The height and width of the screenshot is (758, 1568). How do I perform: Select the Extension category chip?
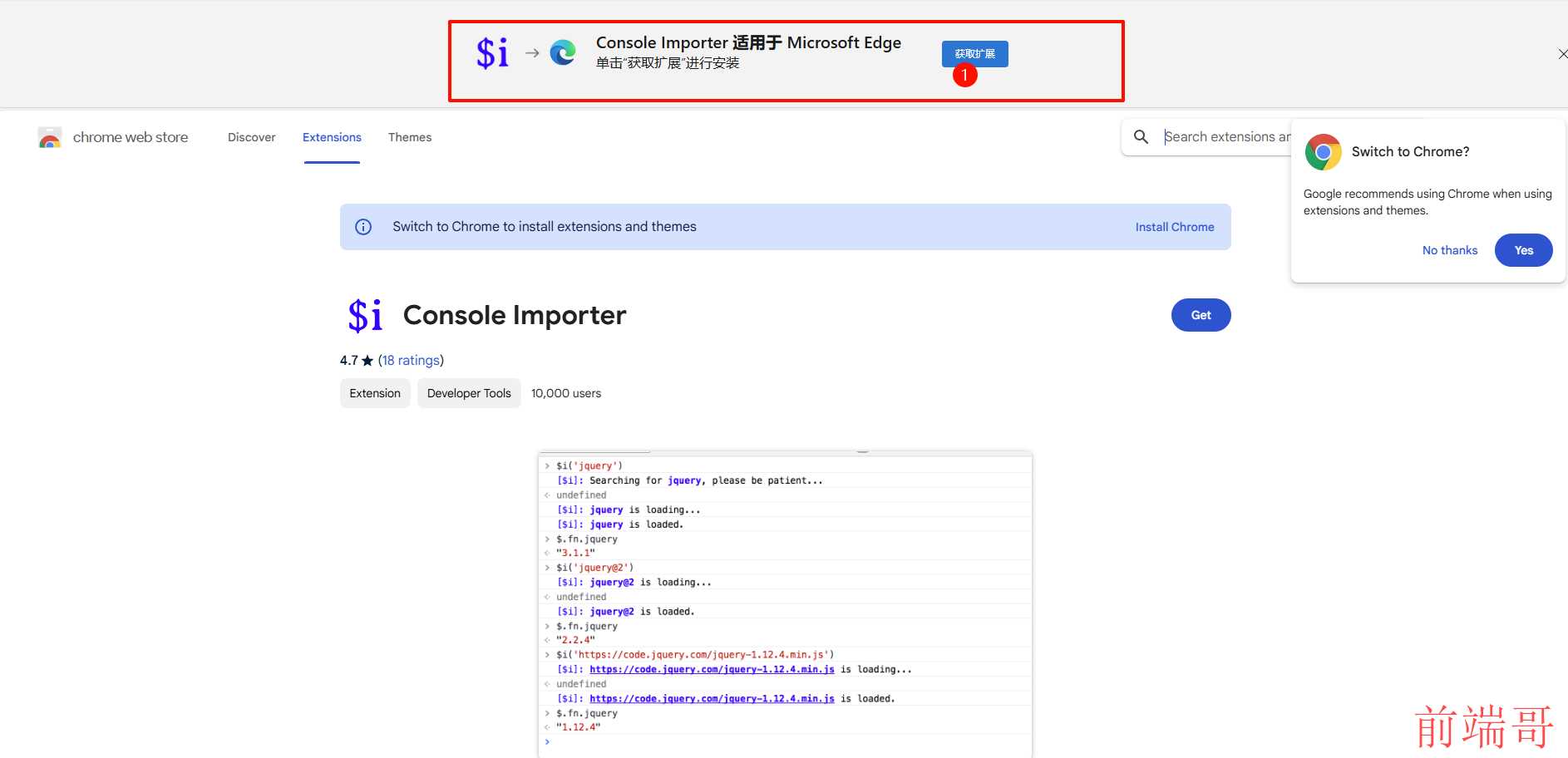click(375, 393)
